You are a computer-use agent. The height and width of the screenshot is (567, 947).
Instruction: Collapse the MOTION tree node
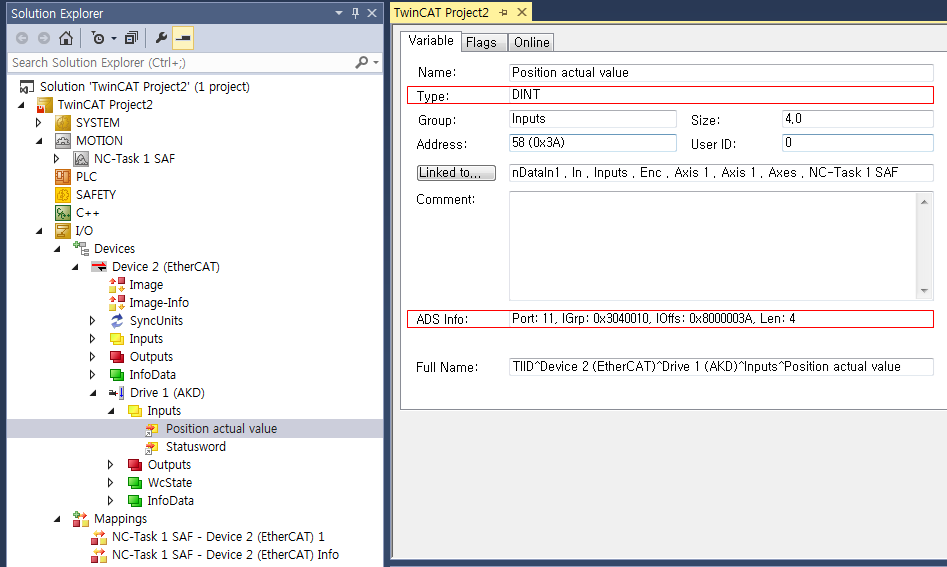[x=39, y=141]
